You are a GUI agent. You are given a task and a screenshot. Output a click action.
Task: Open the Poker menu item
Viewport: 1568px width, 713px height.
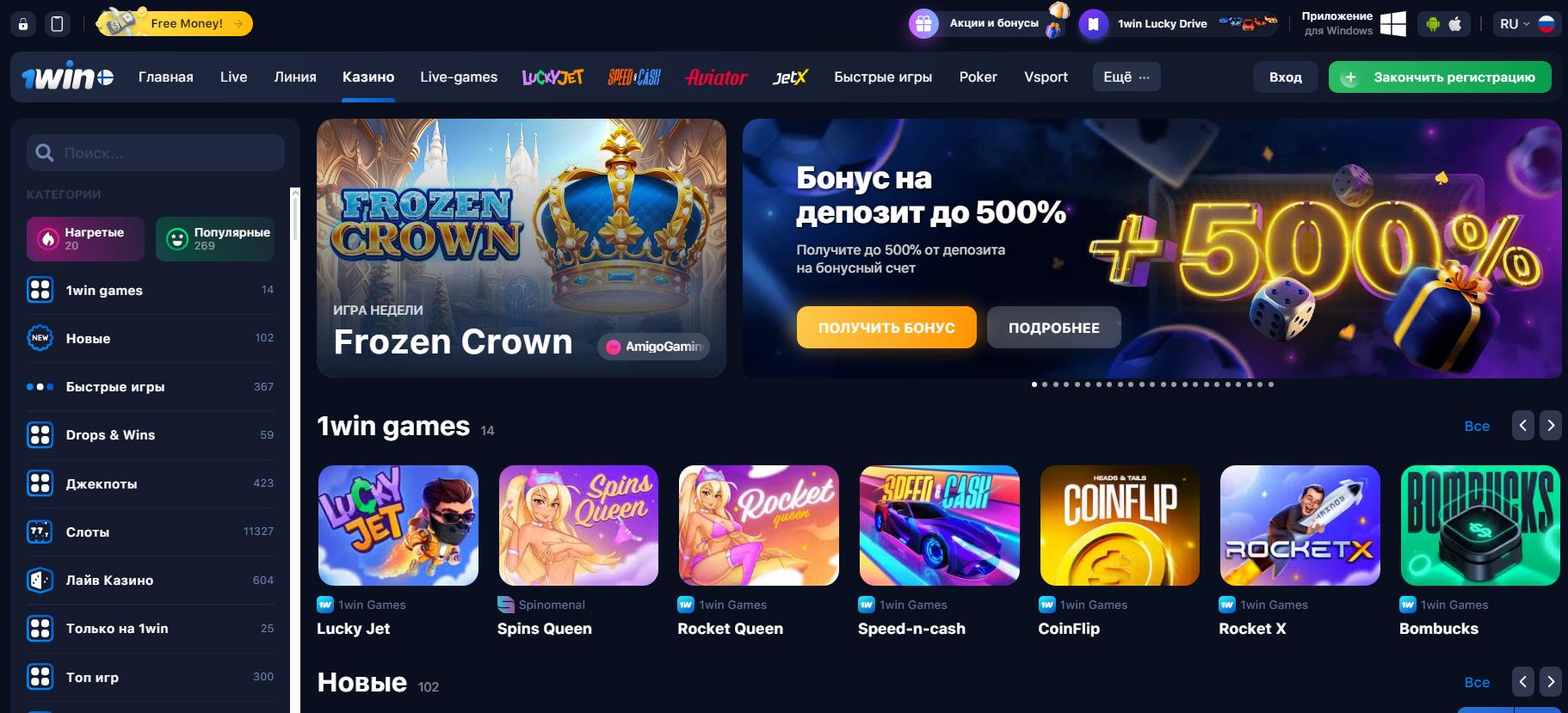click(x=978, y=77)
